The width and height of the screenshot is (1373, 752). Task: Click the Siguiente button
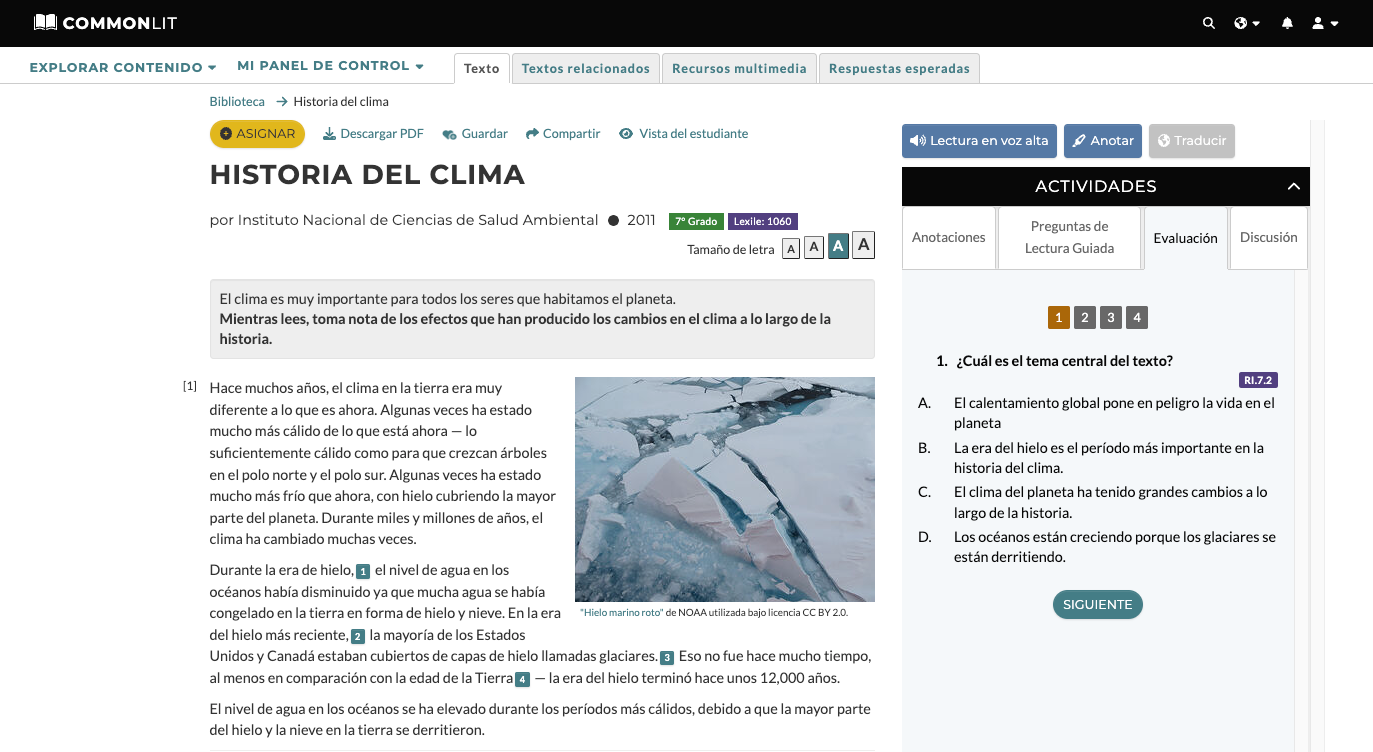[x=1097, y=605]
